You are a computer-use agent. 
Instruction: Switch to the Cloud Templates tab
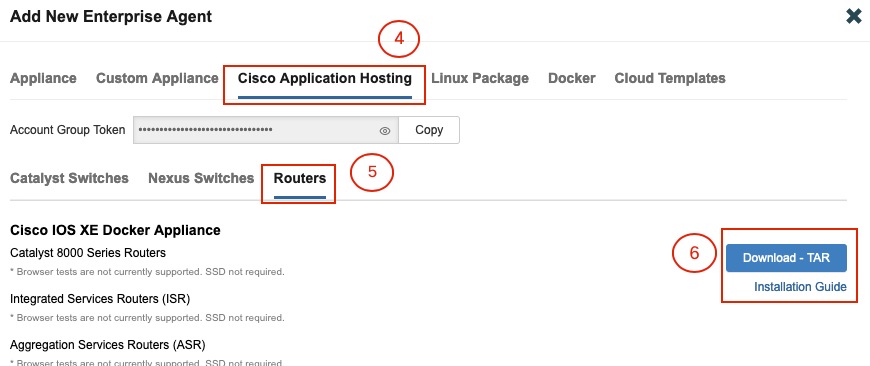pos(670,78)
